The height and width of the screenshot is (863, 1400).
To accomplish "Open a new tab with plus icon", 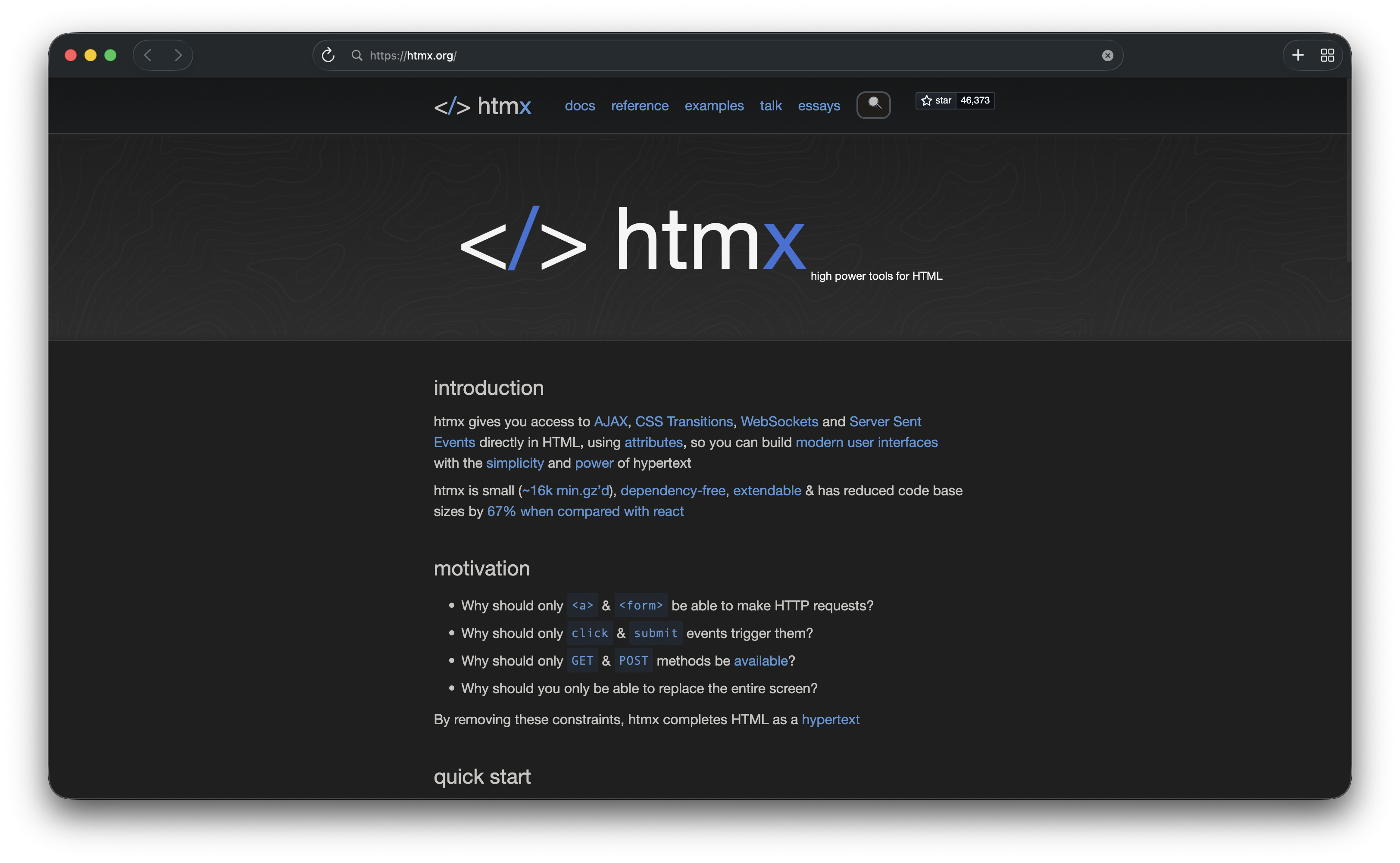I will 1297,55.
